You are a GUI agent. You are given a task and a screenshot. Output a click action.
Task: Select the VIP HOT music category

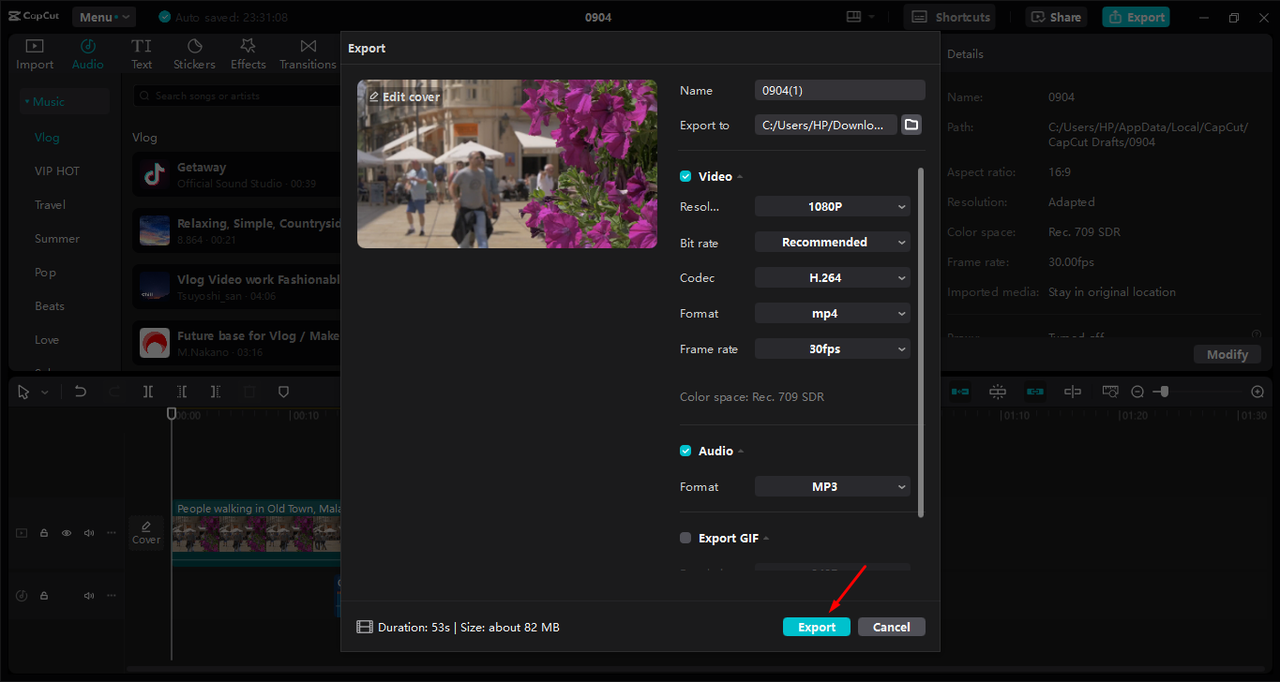[57, 171]
